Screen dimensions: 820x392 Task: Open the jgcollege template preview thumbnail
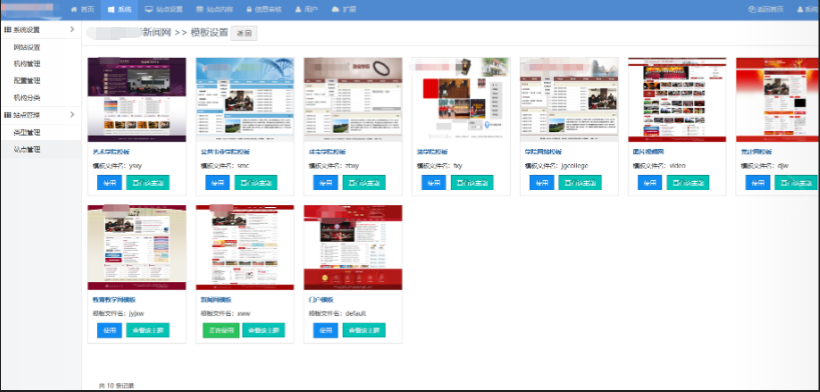[x=569, y=100]
